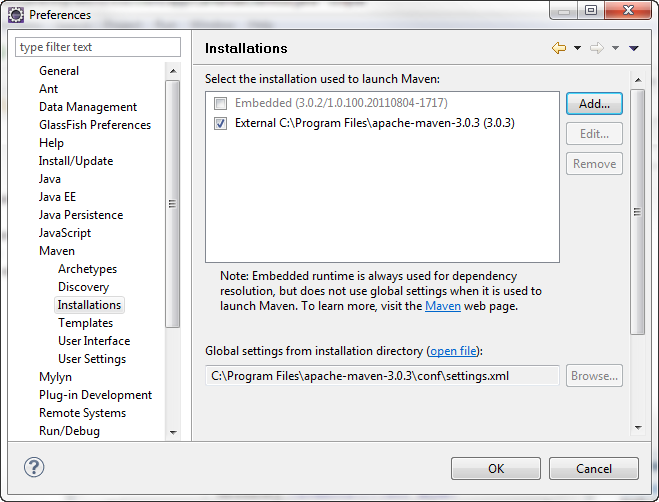This screenshot has width=659, height=502.
Task: Open the forward history dropdown arrow
Action: [x=615, y=48]
